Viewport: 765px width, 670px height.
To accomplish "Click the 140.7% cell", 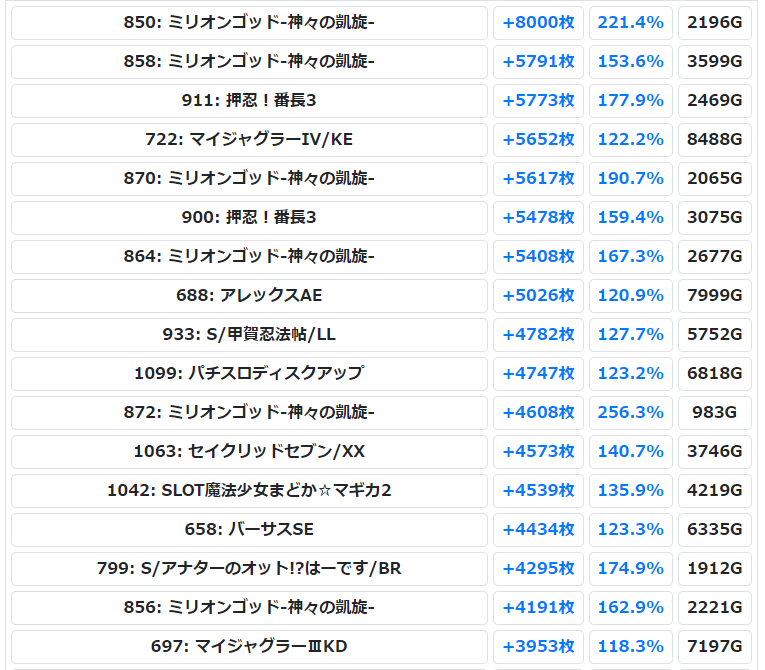I will point(630,452).
